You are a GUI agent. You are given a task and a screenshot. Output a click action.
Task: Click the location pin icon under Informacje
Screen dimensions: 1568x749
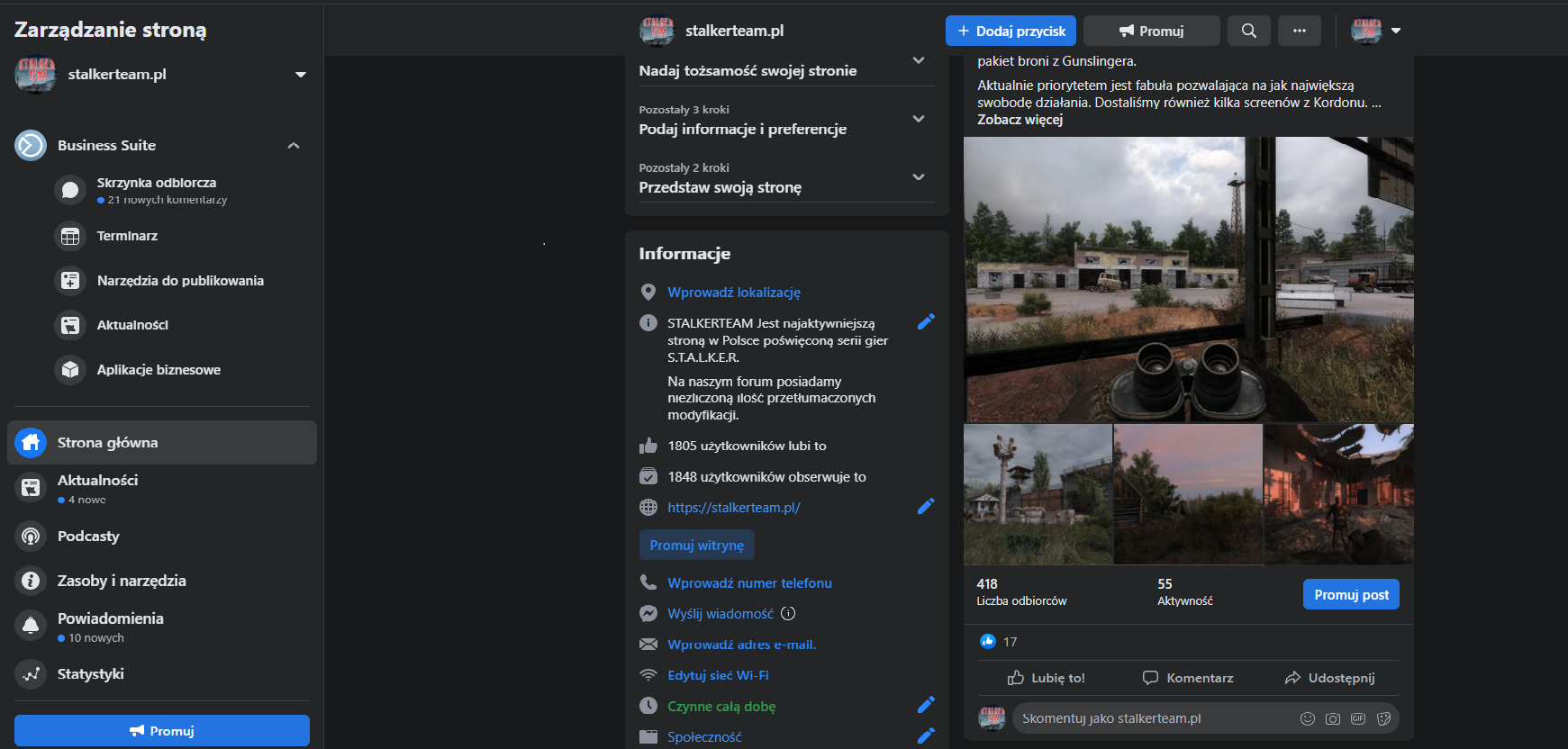[648, 292]
